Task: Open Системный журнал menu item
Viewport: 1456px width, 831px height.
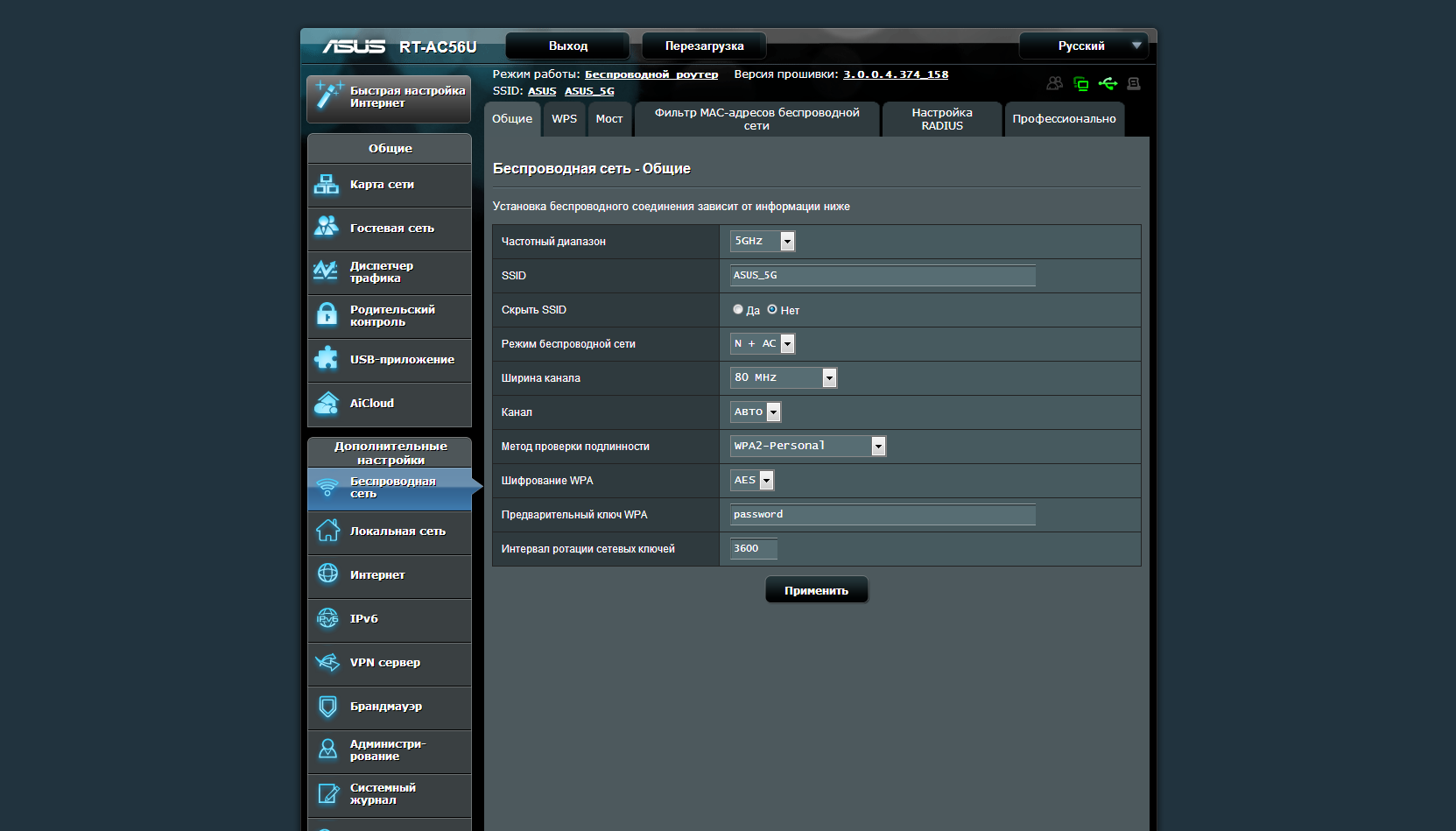Action: (390, 794)
